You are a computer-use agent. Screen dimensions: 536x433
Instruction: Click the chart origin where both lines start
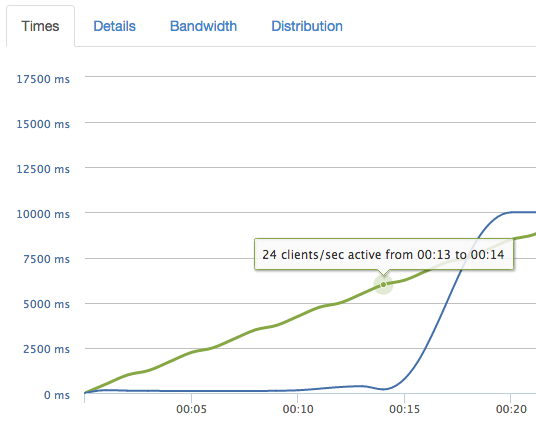coord(85,393)
